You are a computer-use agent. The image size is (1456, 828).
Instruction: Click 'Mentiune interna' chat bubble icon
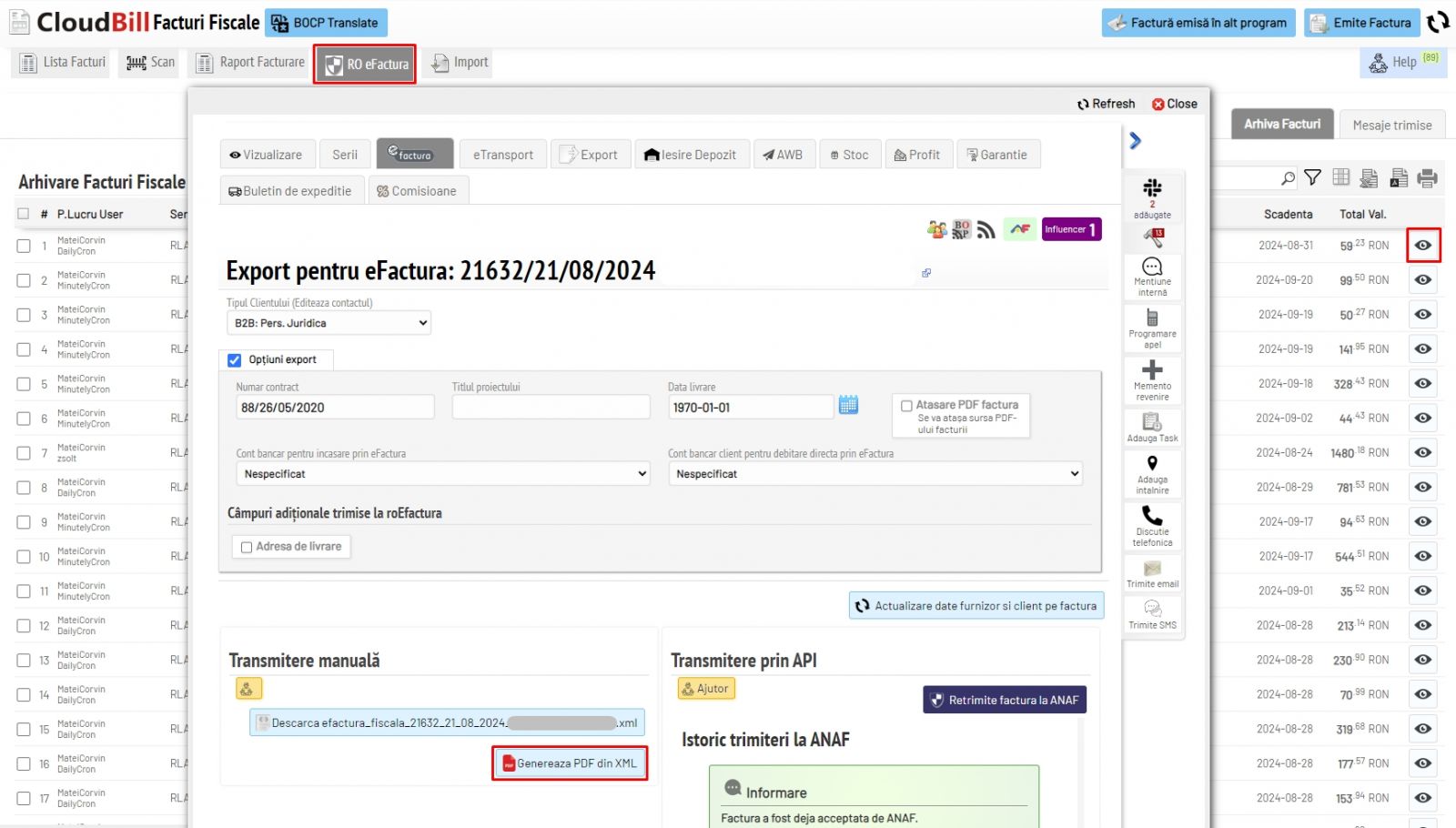1152,267
